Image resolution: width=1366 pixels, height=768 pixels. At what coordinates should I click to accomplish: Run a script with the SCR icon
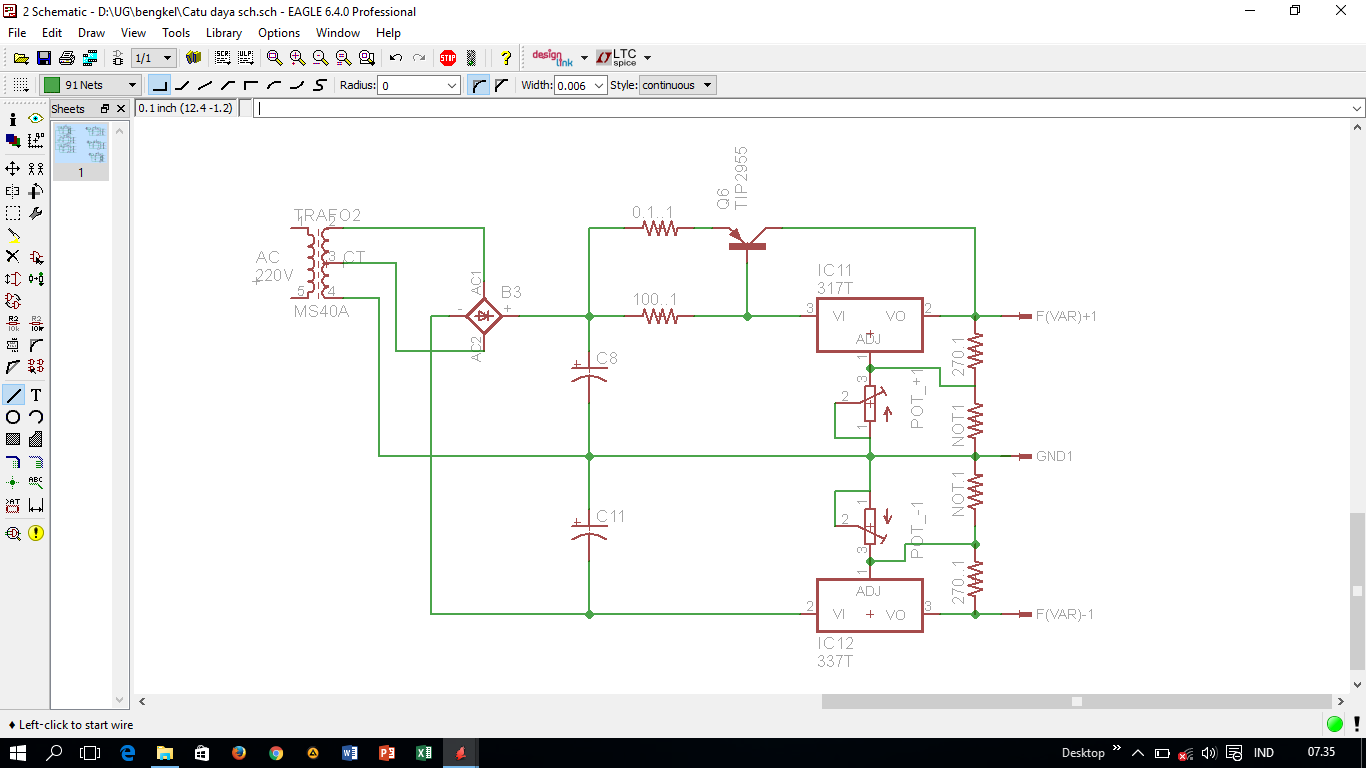(222, 58)
